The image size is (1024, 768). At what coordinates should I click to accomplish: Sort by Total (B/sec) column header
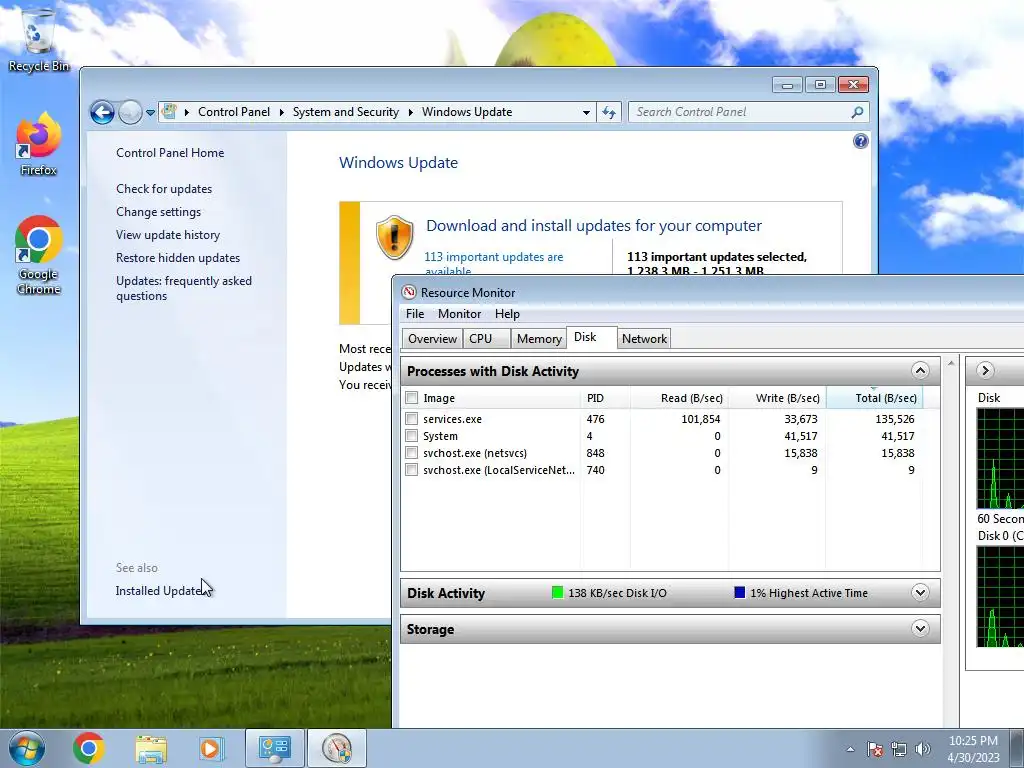point(874,398)
